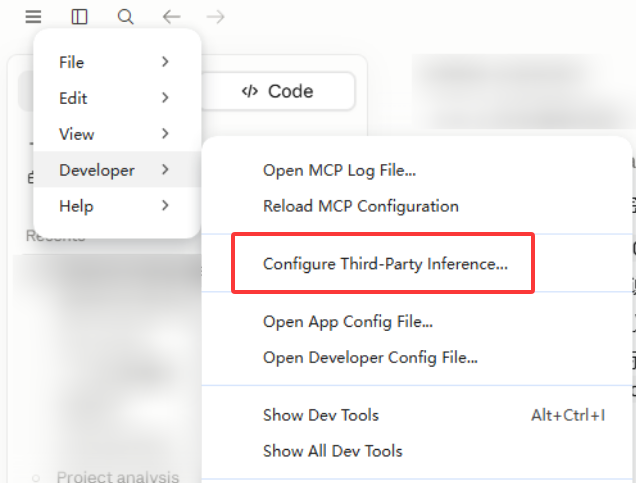Select Configure Third-Party Inference…
Image resolution: width=636 pixels, height=483 pixels.
click(417, 264)
